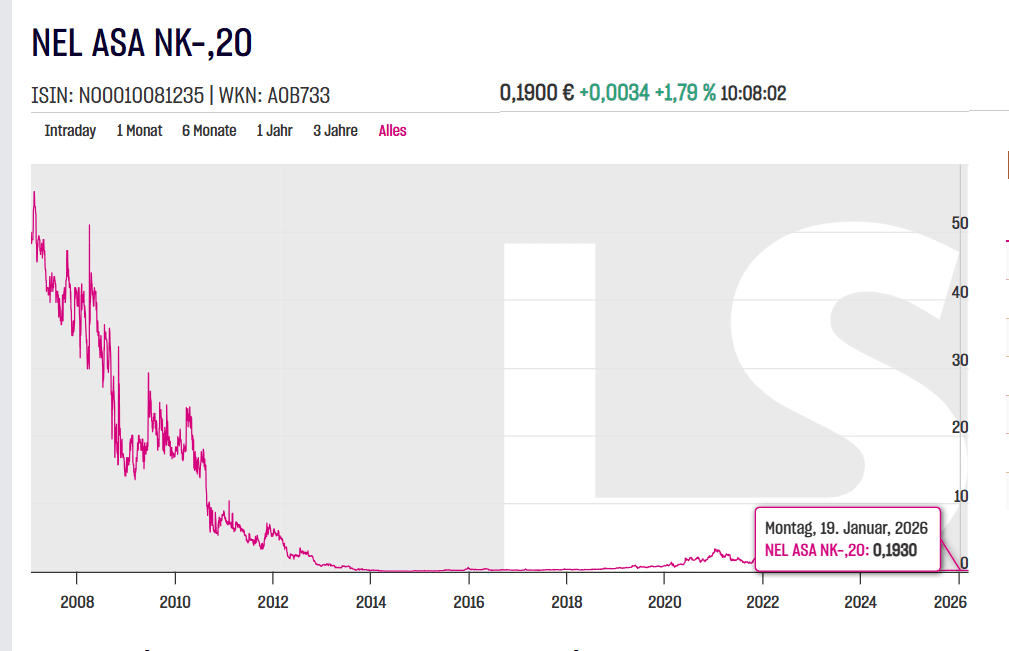Select the 3 Jahre time range
Screen dimensions: 1009x651
pos(335,131)
